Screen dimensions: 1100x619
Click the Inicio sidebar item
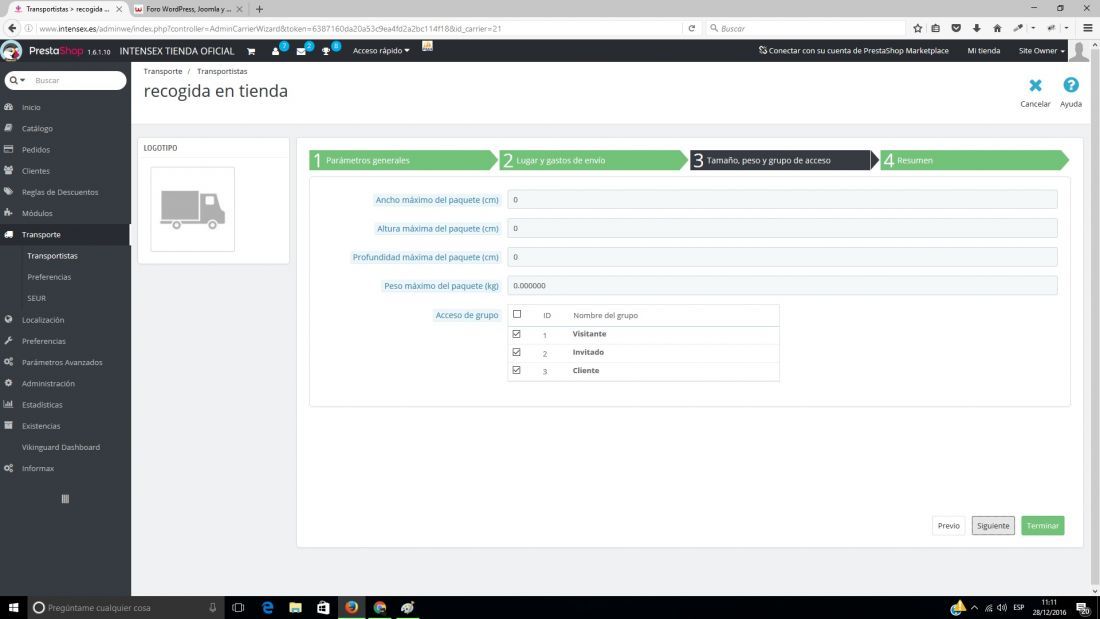(x=31, y=107)
